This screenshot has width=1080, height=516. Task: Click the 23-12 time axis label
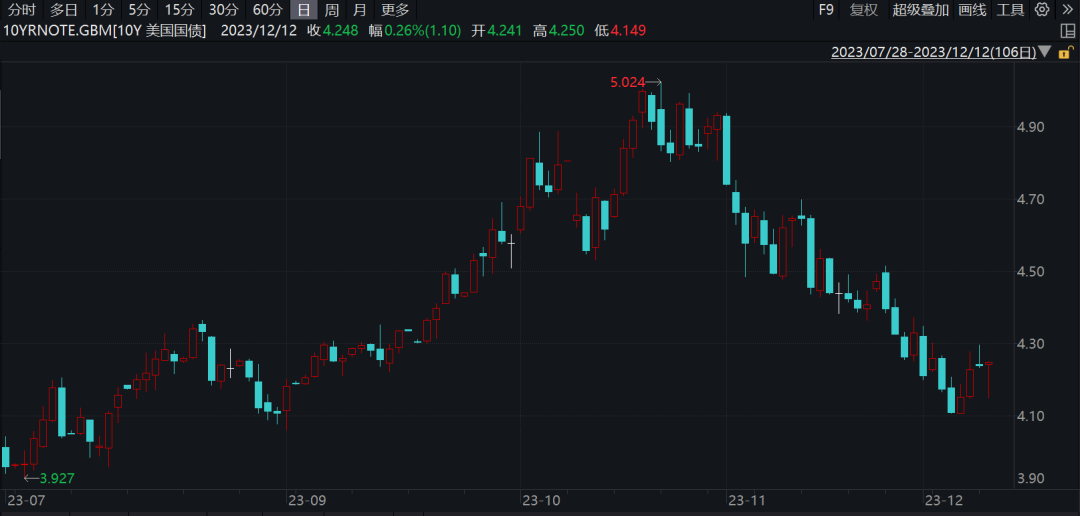pyautogui.click(x=943, y=499)
